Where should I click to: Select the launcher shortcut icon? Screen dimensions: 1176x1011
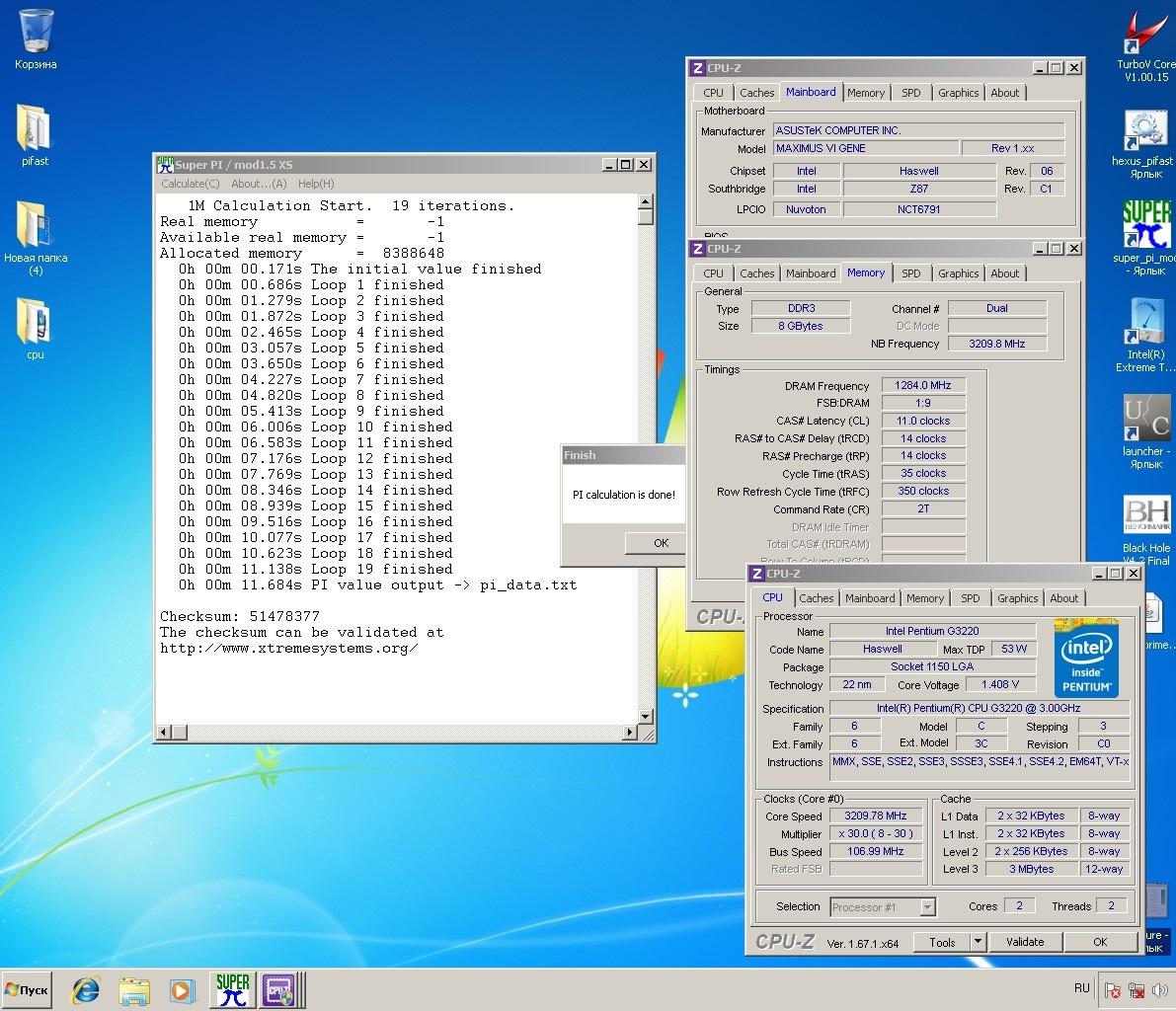point(1144,420)
